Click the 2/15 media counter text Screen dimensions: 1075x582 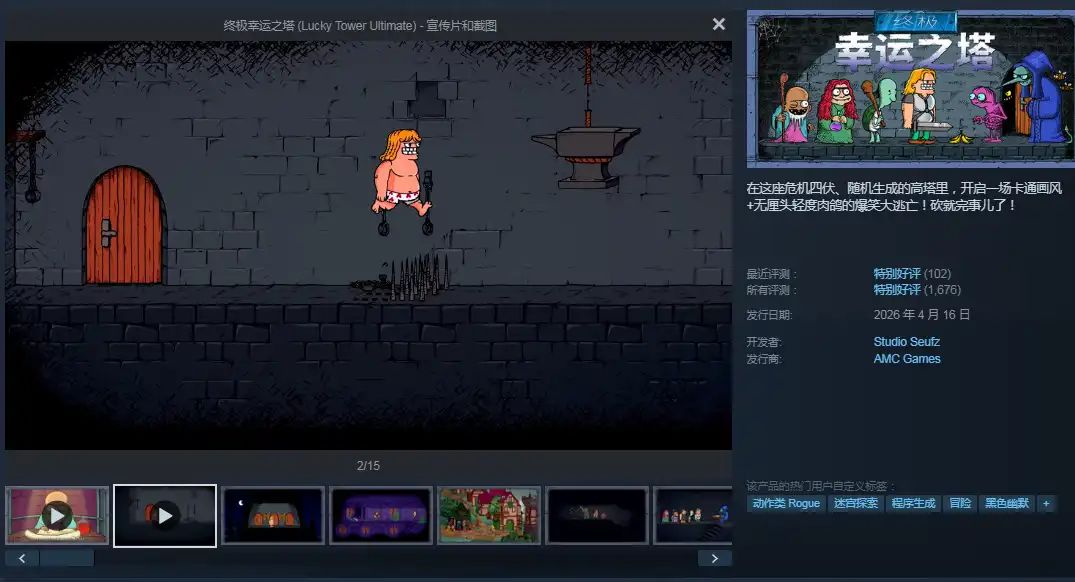[368, 465]
